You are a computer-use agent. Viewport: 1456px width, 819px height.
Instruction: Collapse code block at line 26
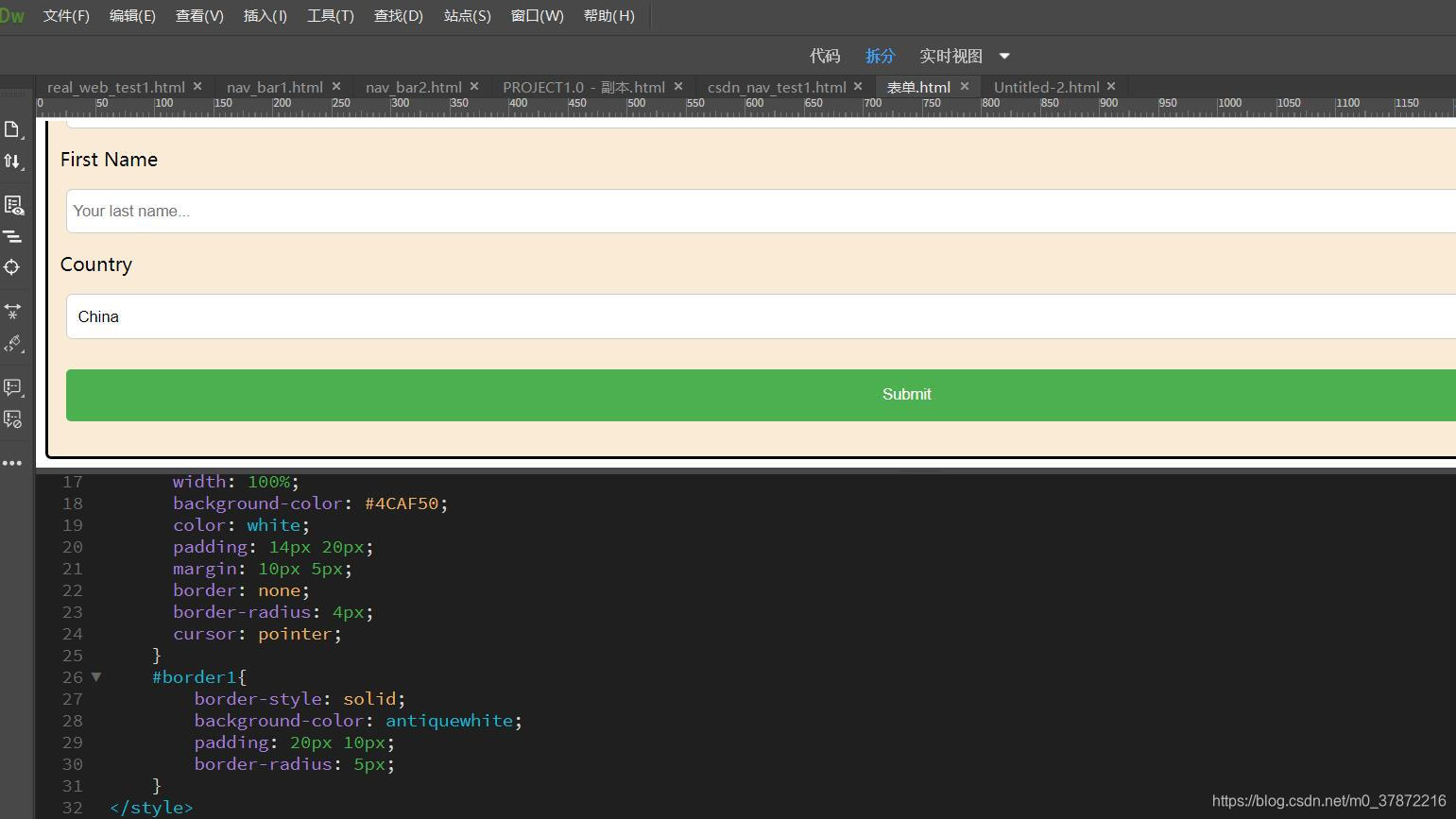(95, 676)
